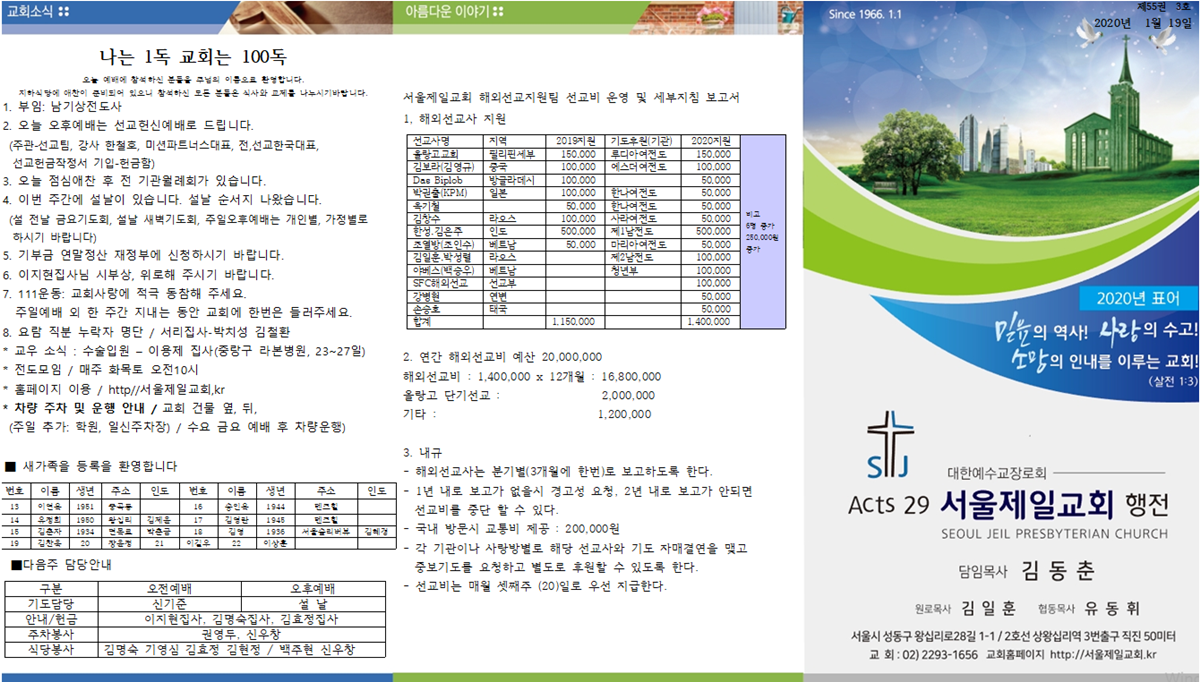
Task: Select the report title '서울제일교회 해외선교지원팀 선교비 운영 및 세부지침 보고서'
Action: [x=570, y=98]
